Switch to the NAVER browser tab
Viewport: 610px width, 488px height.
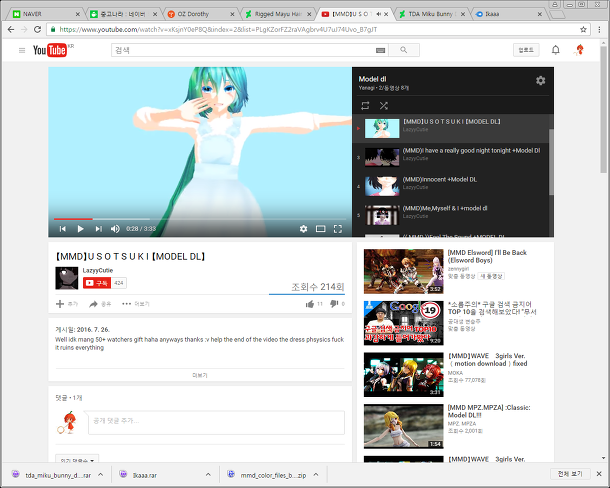46,14
